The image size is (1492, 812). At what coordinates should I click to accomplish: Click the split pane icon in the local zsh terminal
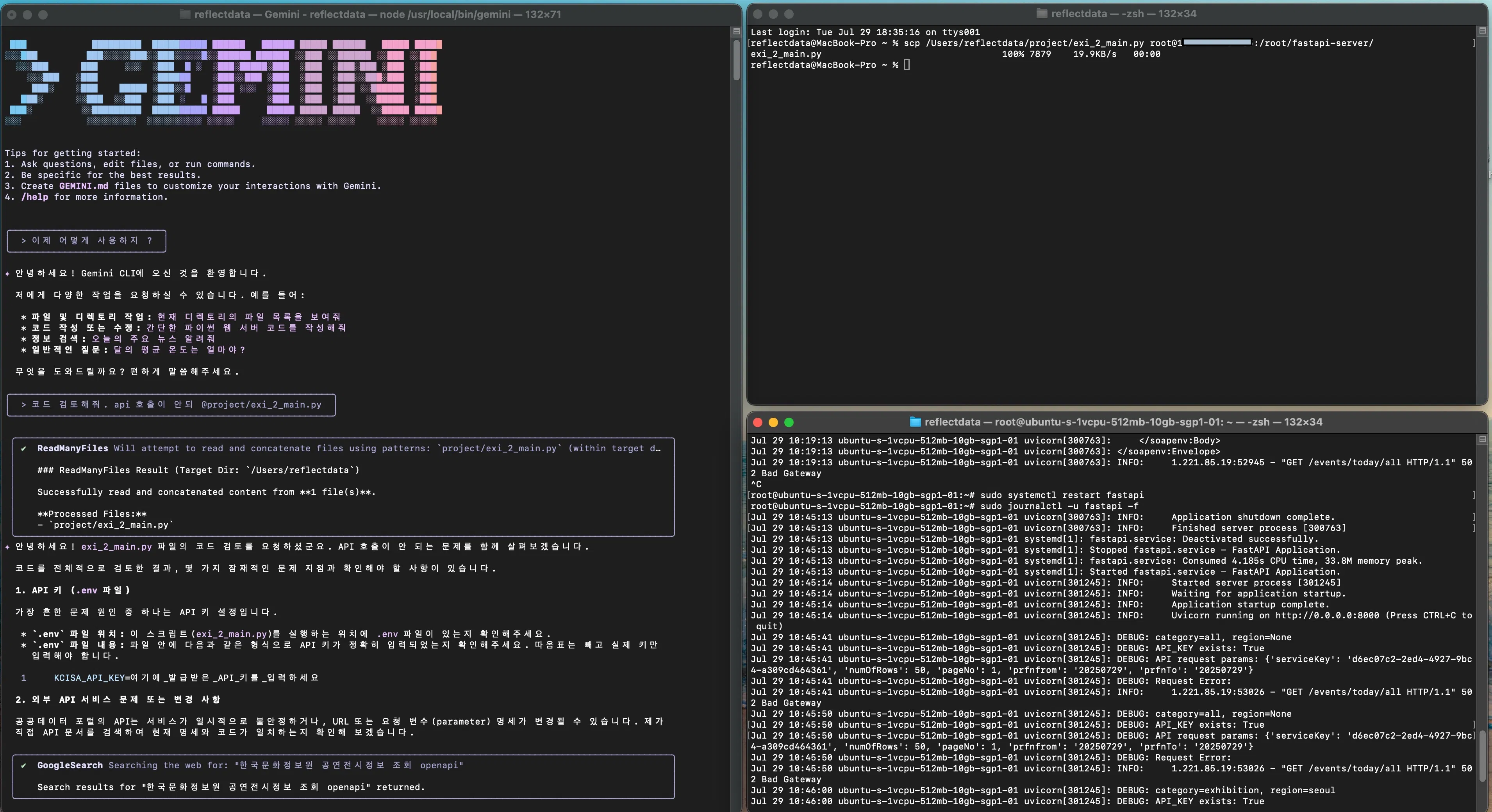point(1482,31)
